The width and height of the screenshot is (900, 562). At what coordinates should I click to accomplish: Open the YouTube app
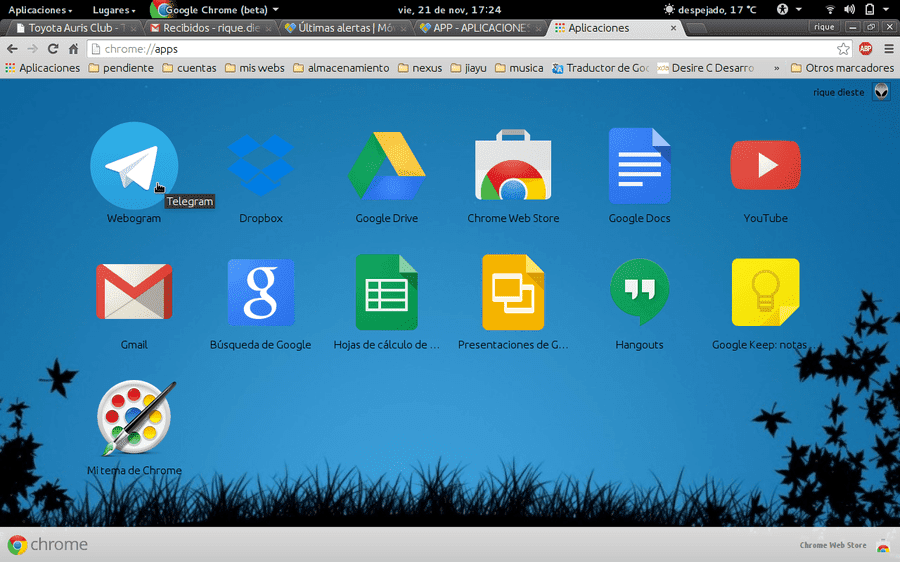point(765,165)
